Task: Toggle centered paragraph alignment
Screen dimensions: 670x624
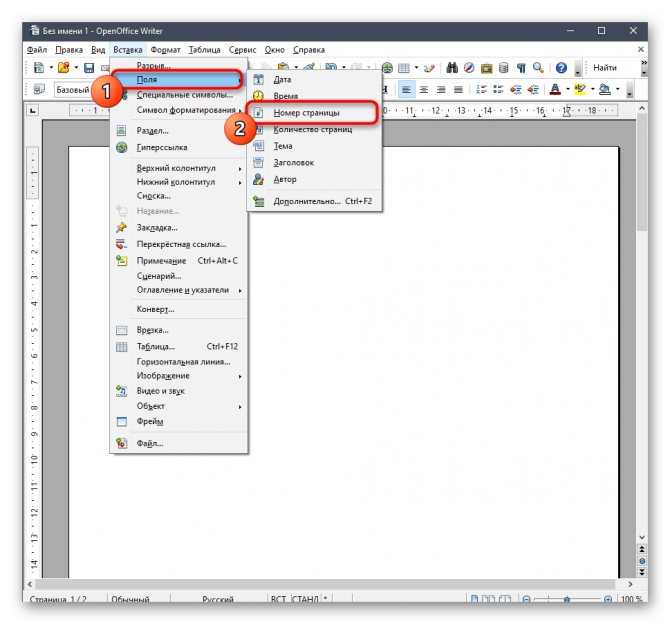Action: click(423, 89)
